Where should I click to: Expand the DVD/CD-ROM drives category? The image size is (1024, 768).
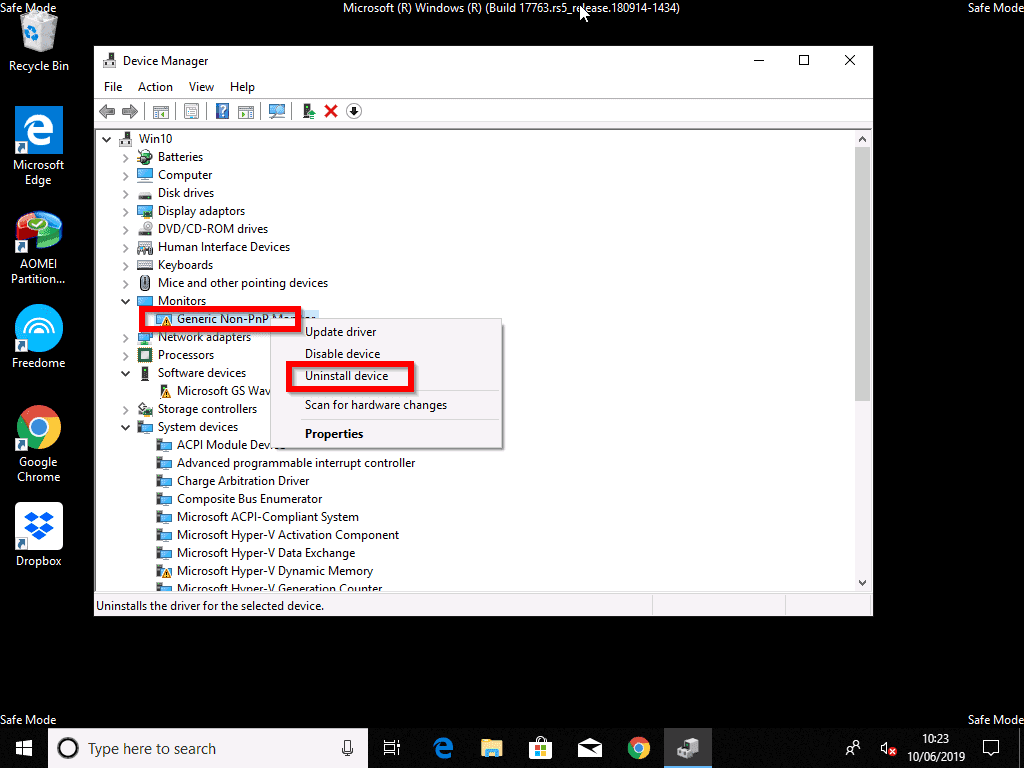click(125, 229)
